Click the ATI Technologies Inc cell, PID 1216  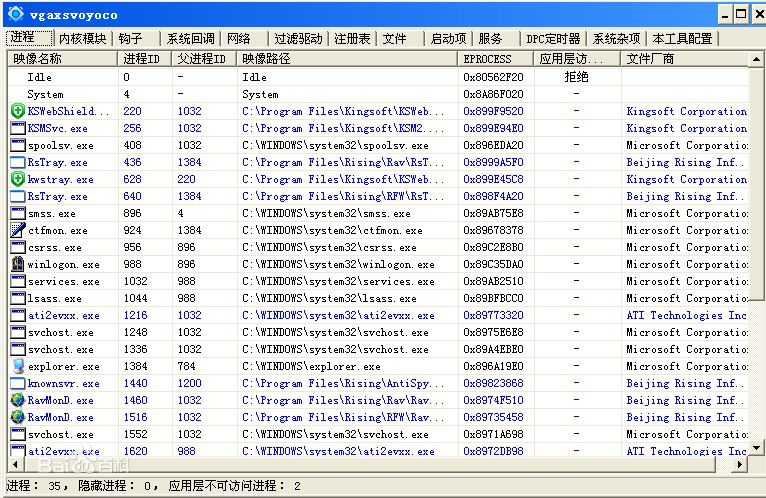click(x=686, y=316)
